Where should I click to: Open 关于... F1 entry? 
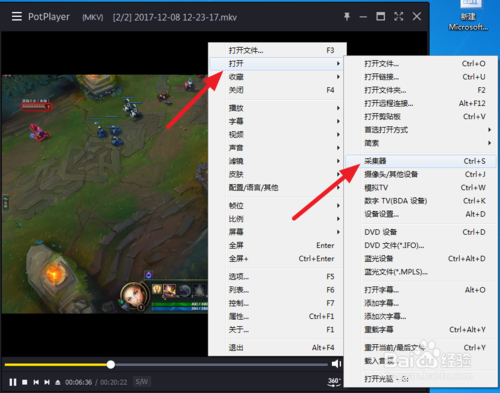coord(277,330)
